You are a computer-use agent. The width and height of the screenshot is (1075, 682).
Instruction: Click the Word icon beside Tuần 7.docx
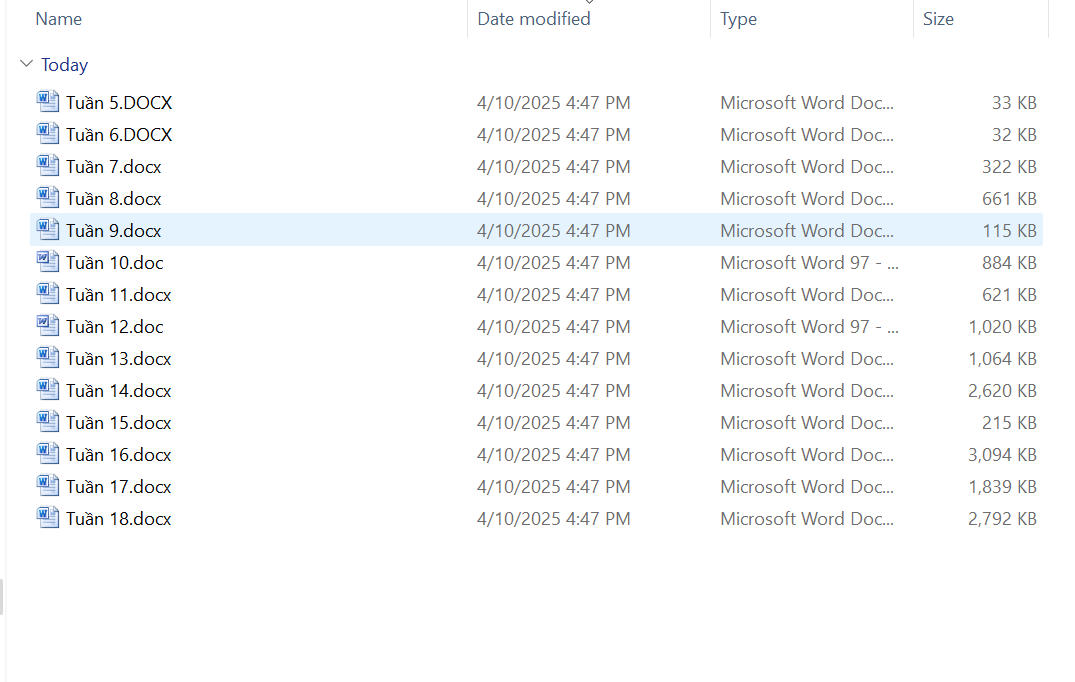pyautogui.click(x=48, y=166)
